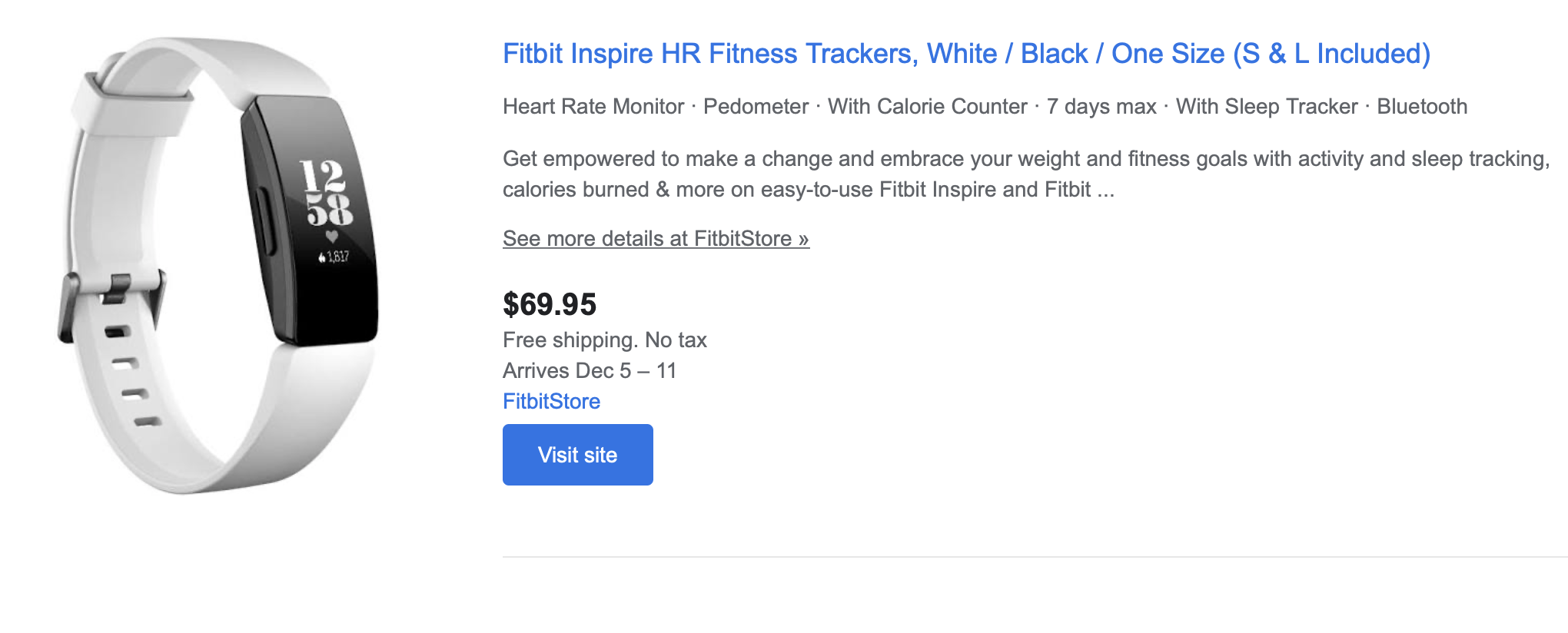The height and width of the screenshot is (633, 1568).
Task: Click the Free shipping. No tax text
Action: coord(605,340)
